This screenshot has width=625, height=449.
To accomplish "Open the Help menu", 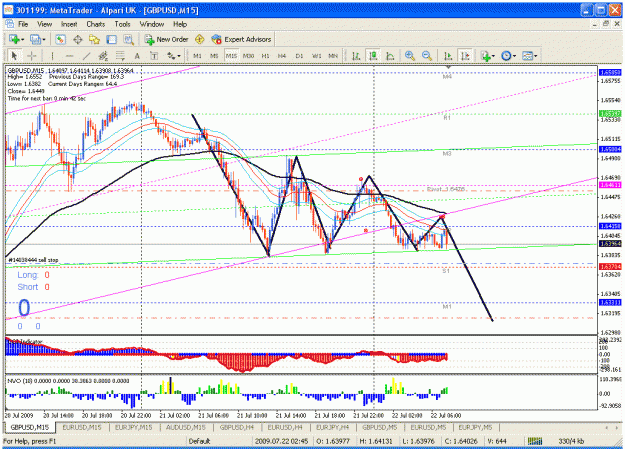I will point(180,24).
